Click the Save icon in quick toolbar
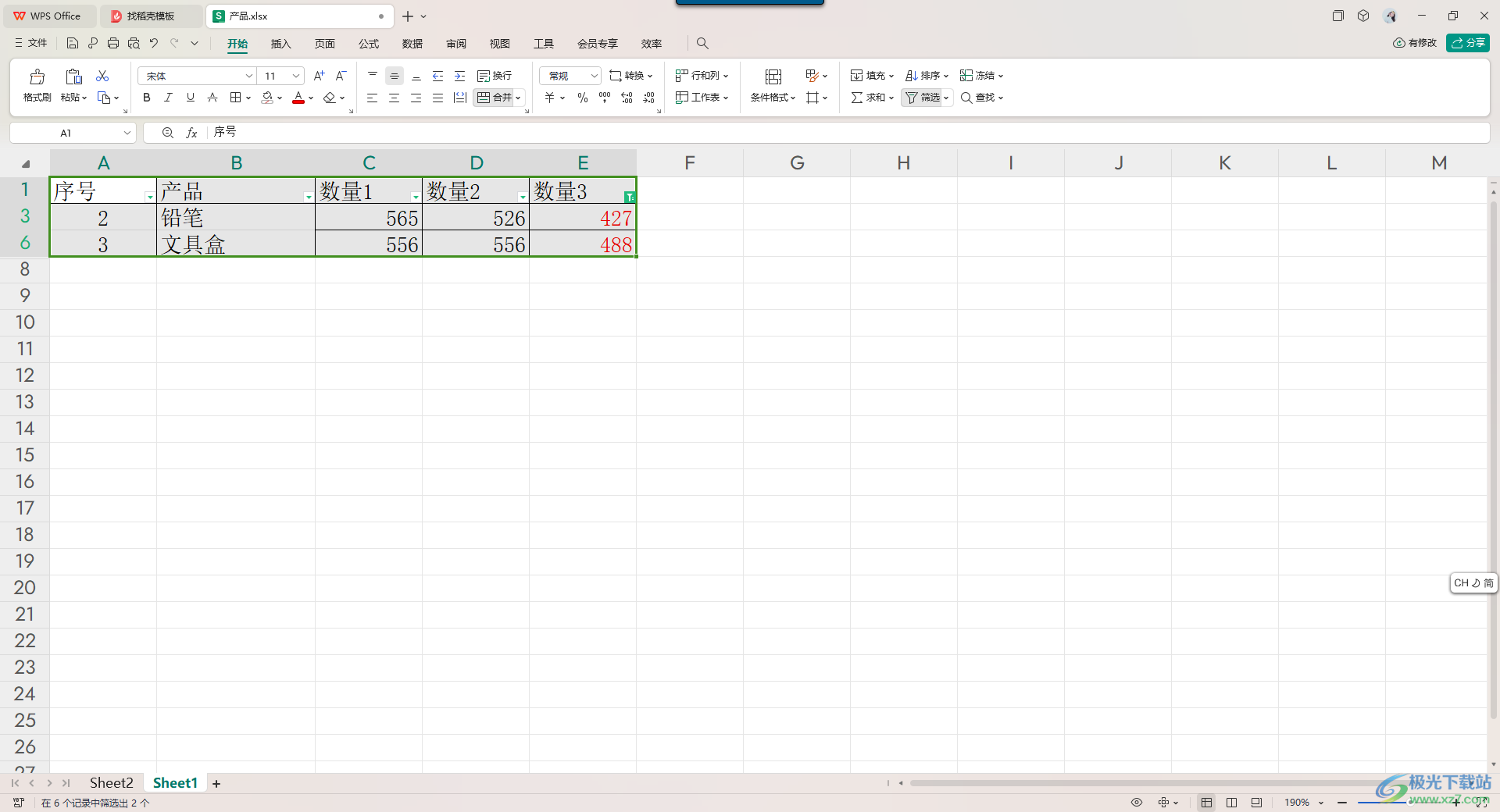This screenshot has width=1500, height=812. [x=73, y=43]
